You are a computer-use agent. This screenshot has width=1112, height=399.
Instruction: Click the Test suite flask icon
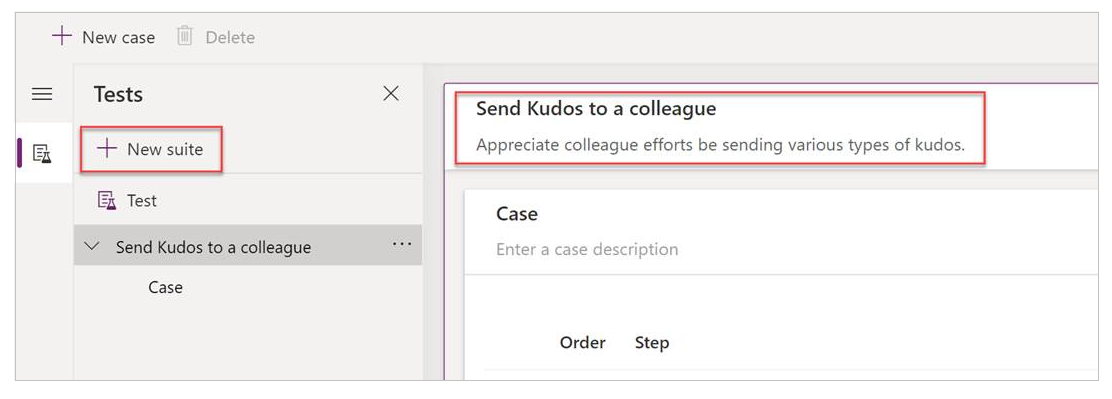(106, 201)
